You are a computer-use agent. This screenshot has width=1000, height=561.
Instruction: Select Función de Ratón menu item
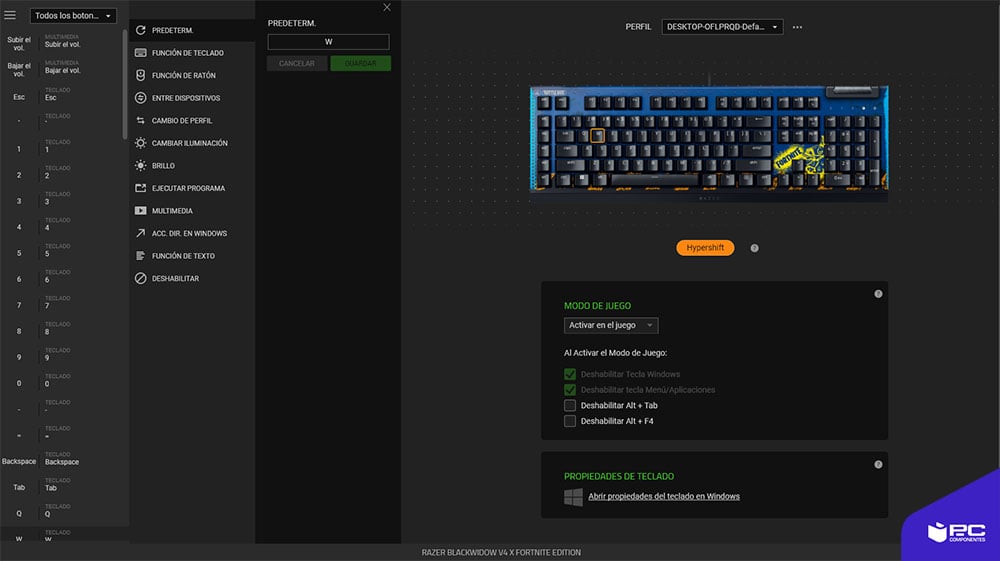[192, 75]
